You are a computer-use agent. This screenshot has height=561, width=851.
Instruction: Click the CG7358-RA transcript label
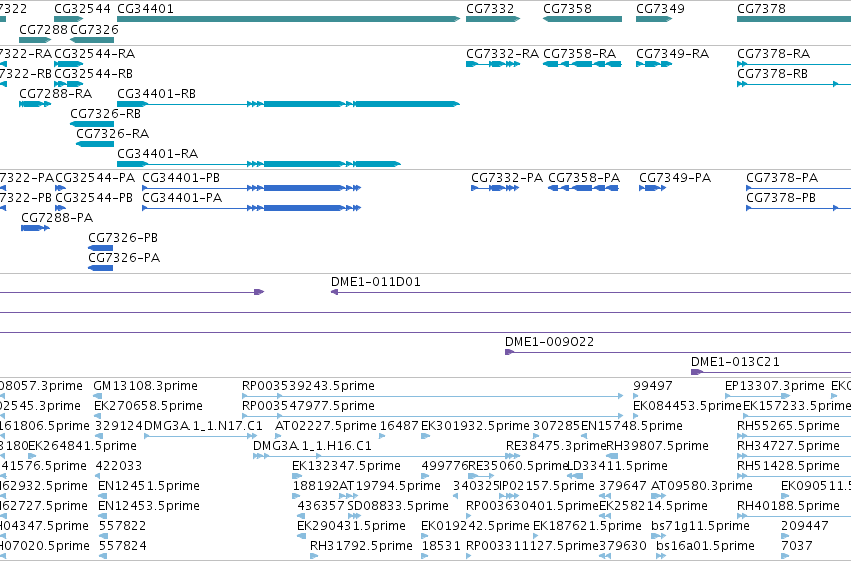point(580,54)
